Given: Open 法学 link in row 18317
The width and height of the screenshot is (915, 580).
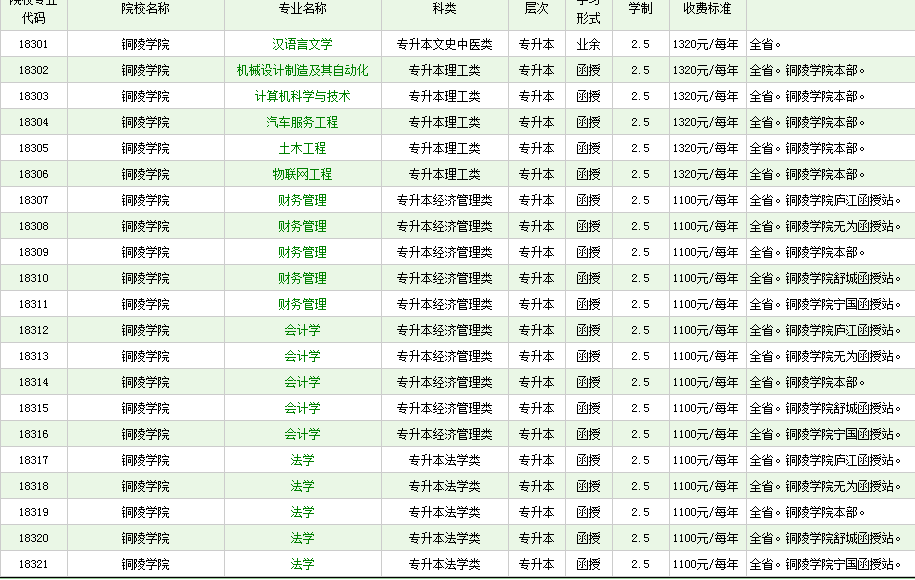Looking at the screenshot, I should (302, 460).
